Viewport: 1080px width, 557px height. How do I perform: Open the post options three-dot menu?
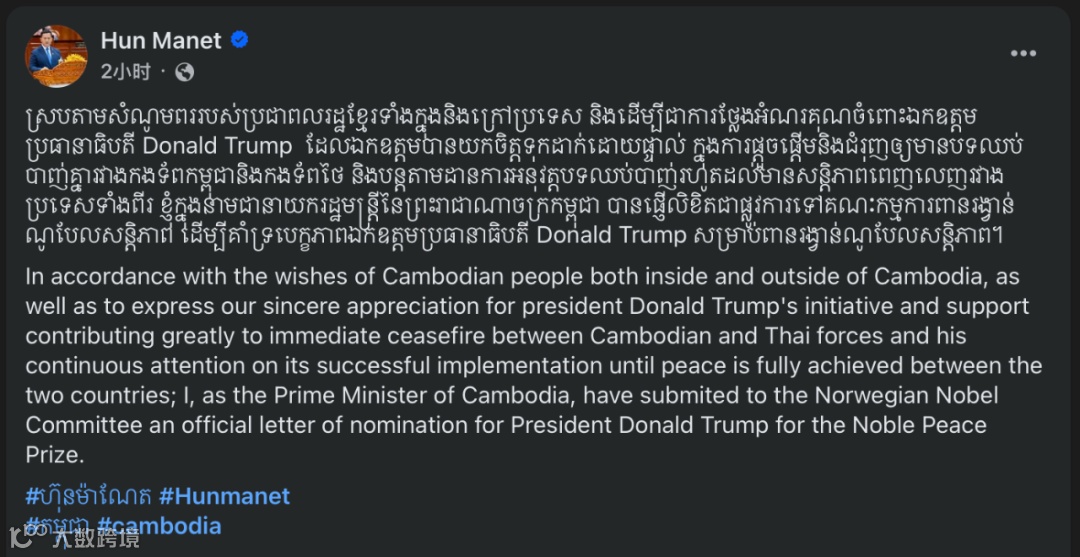(x=1023, y=54)
